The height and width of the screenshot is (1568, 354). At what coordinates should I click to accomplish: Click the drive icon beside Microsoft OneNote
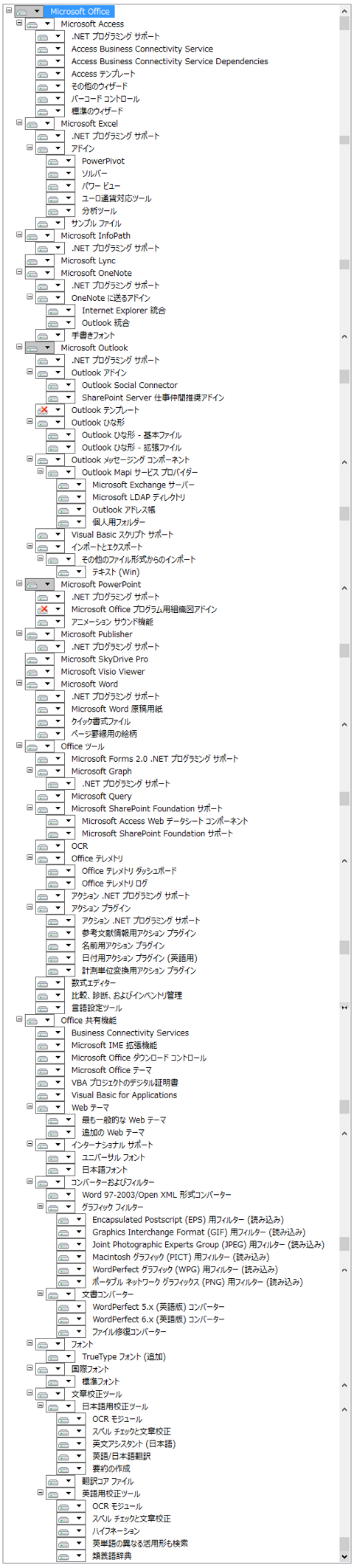(32, 274)
